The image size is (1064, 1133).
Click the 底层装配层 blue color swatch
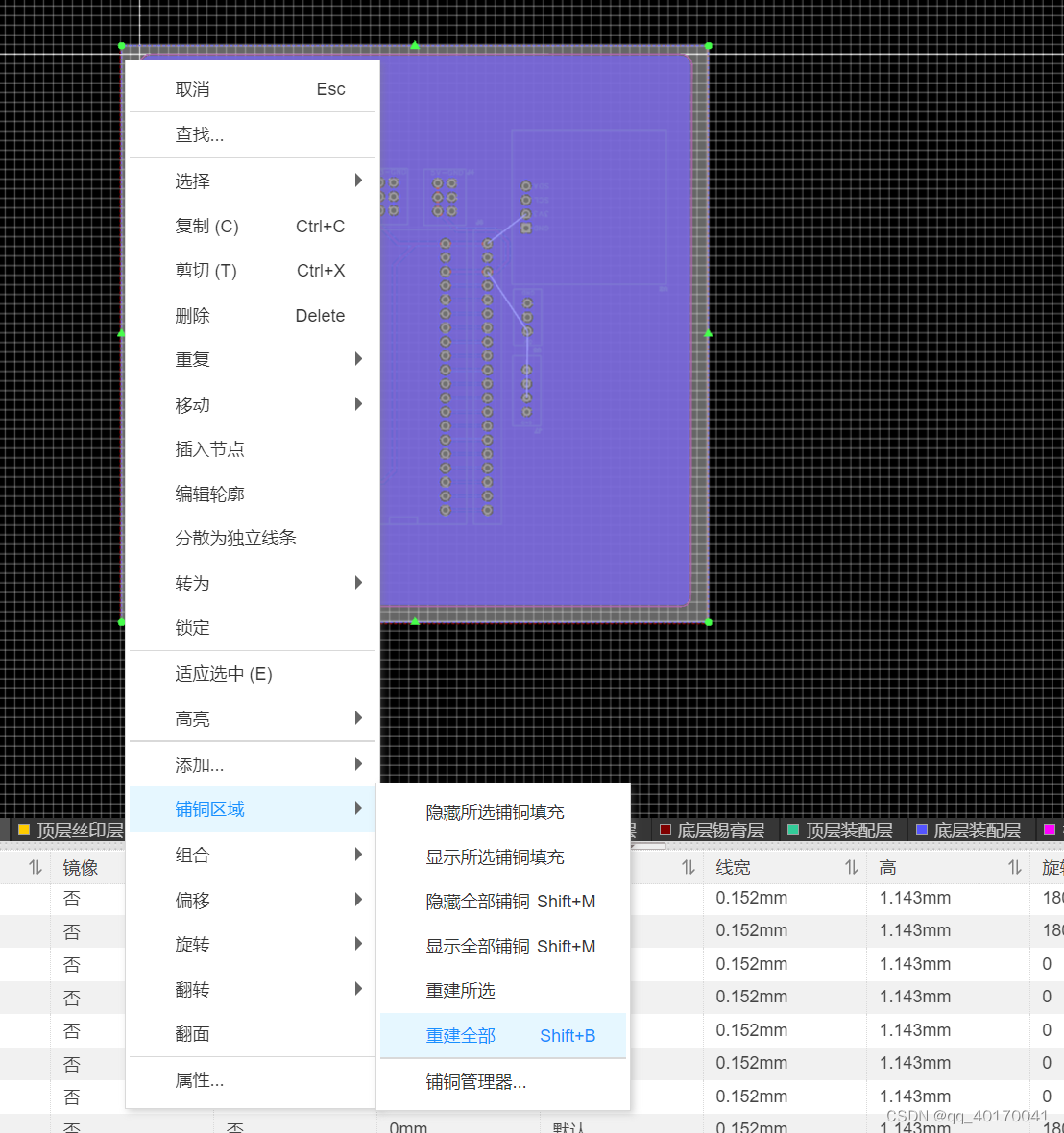pyautogui.click(x=922, y=830)
